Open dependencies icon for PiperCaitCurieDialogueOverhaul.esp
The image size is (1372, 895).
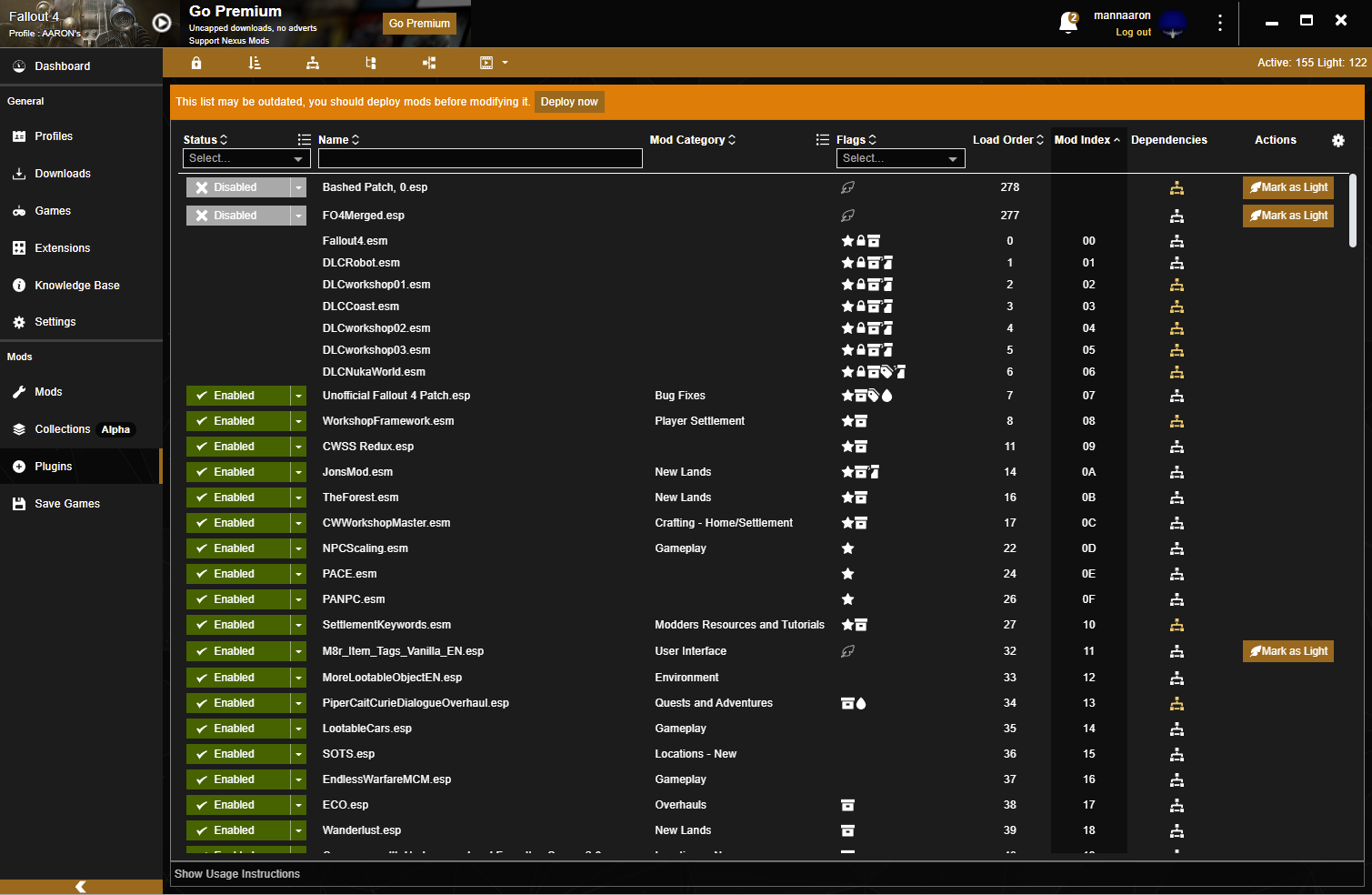pyautogui.click(x=1177, y=703)
